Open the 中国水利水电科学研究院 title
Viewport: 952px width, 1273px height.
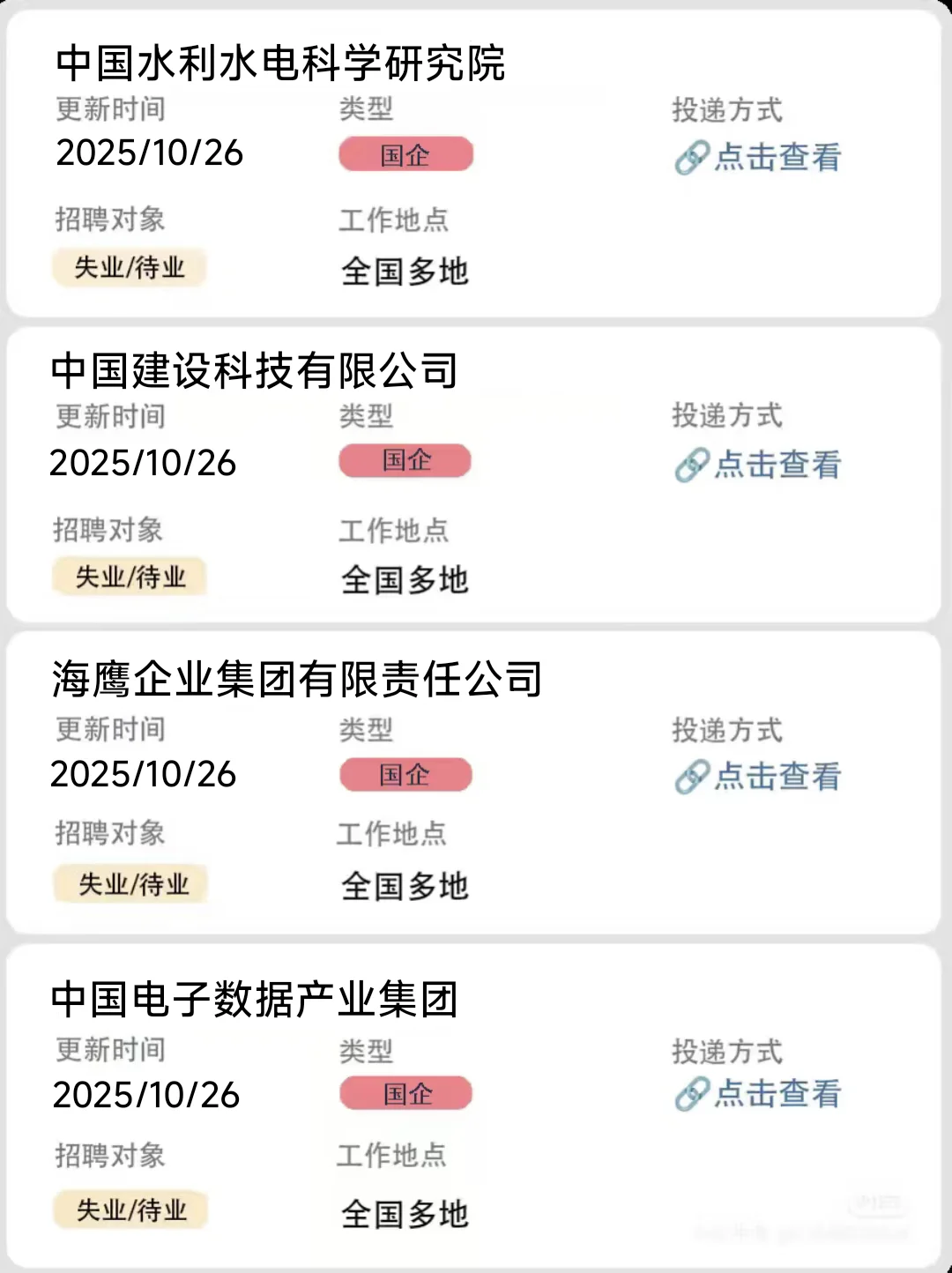tap(280, 63)
